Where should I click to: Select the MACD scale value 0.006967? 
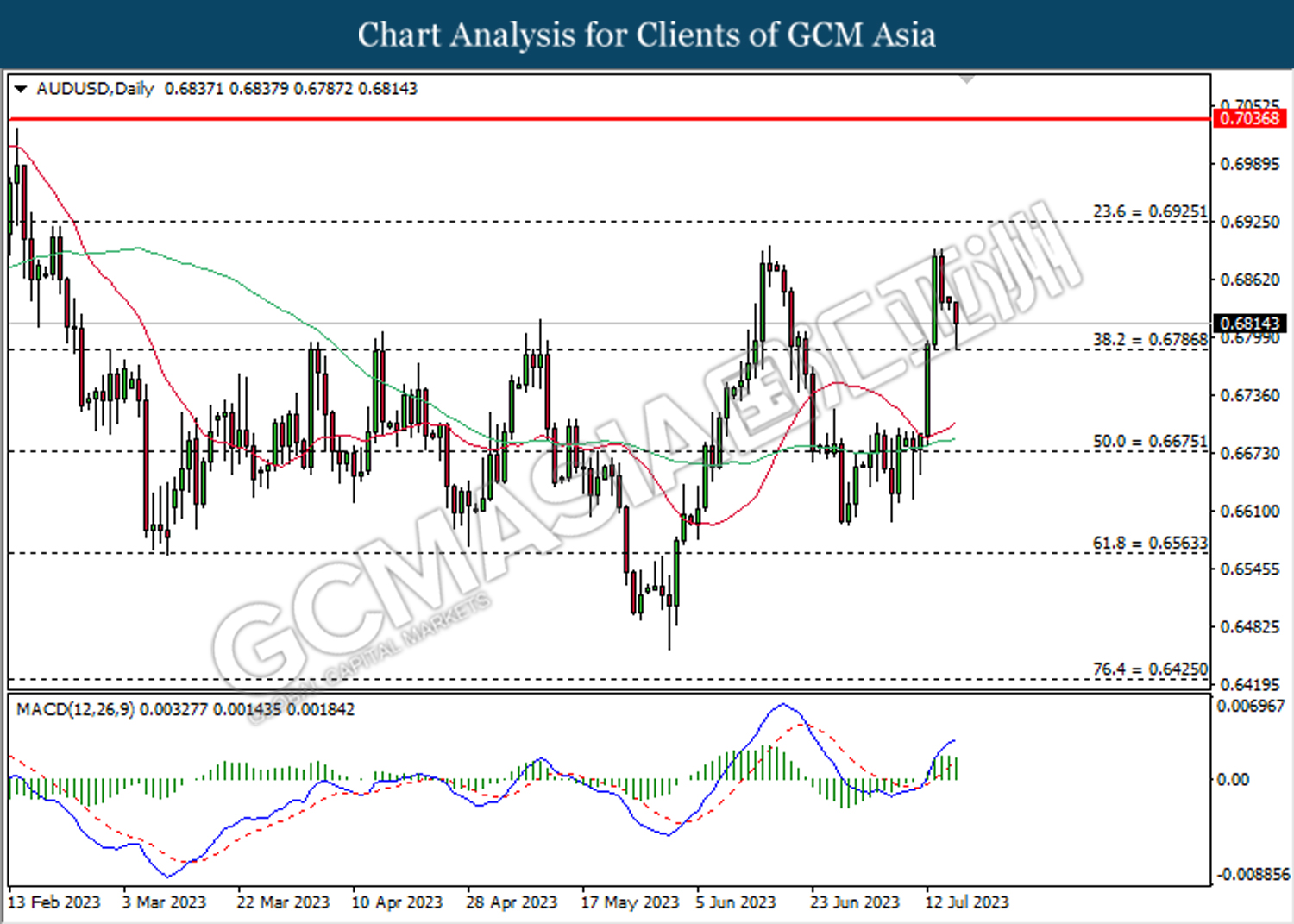pos(1251,706)
